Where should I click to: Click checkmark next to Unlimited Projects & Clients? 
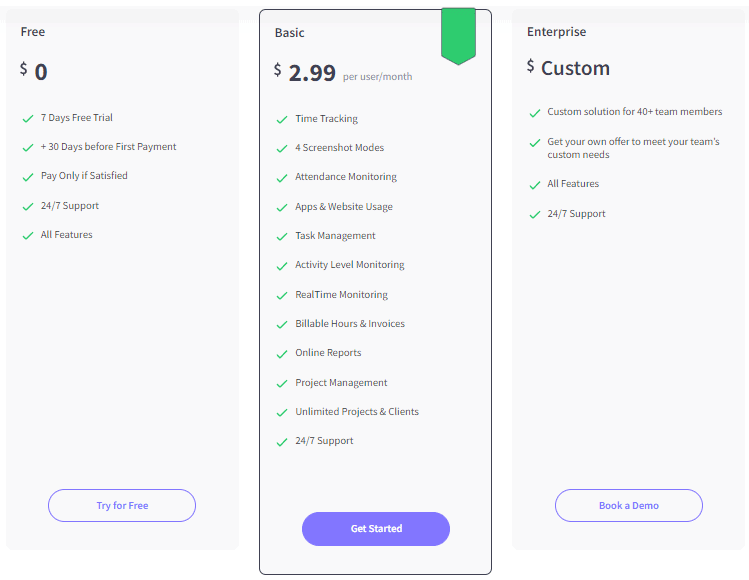tap(282, 413)
